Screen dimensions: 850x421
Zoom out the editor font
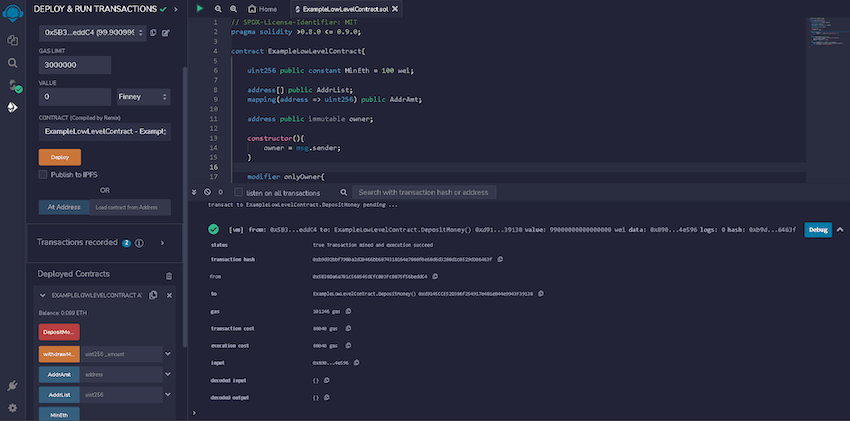click(218, 9)
